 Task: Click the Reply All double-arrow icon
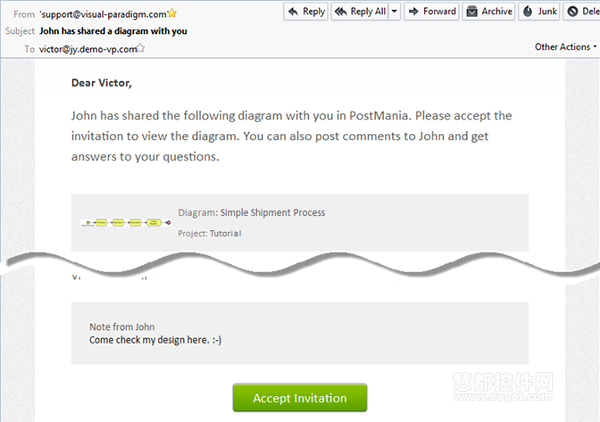pyautogui.click(x=341, y=11)
